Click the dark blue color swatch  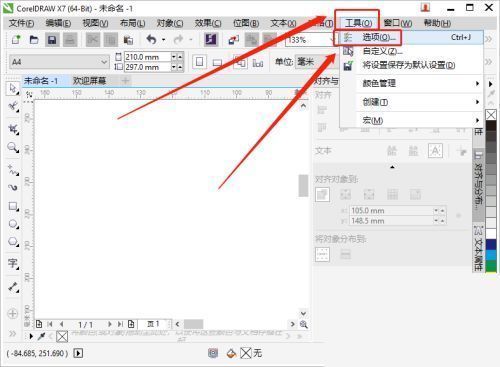pyautogui.click(x=491, y=245)
